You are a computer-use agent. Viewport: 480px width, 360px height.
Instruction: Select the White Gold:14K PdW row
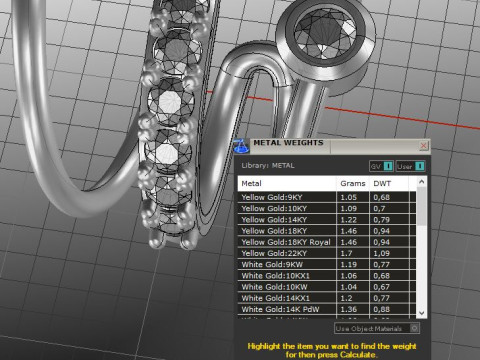(327, 309)
